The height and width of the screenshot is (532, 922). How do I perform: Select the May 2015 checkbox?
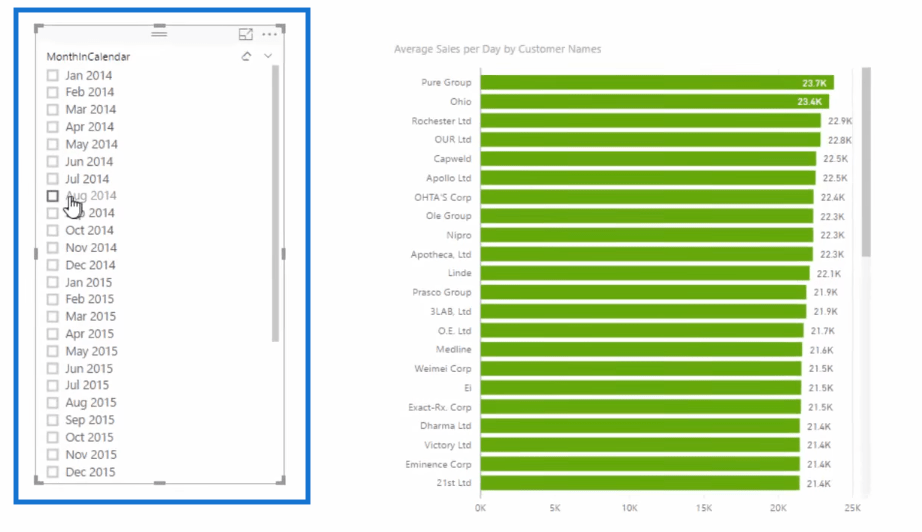53,351
